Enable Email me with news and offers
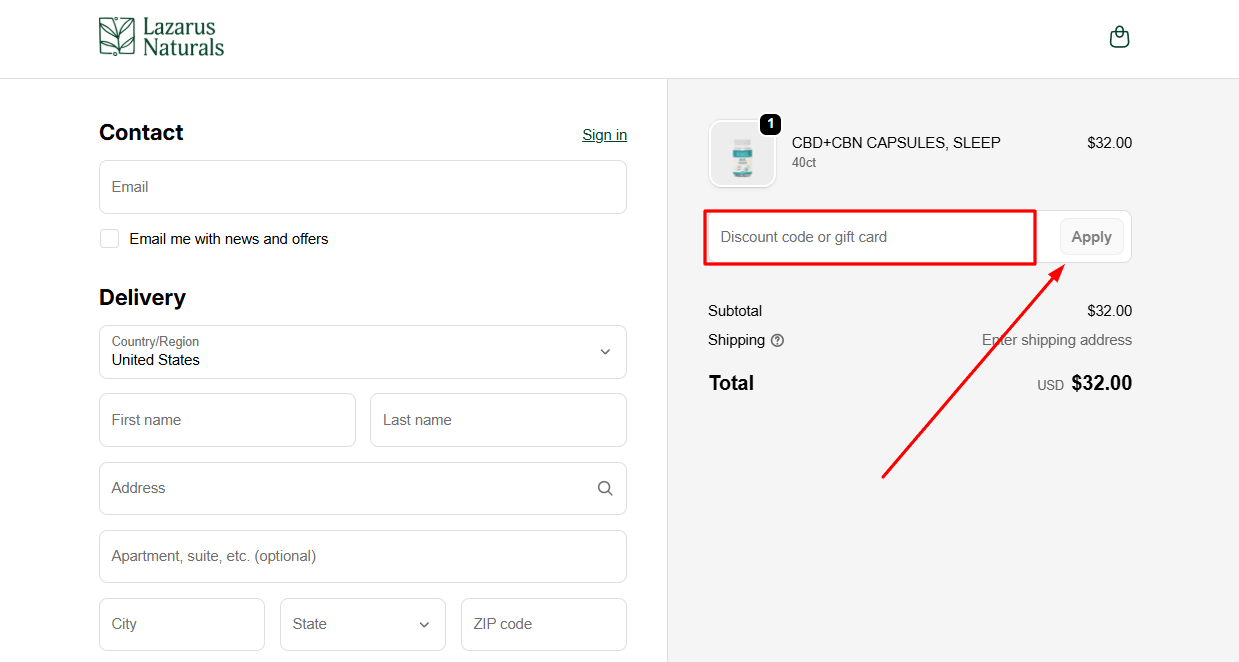 (110, 239)
